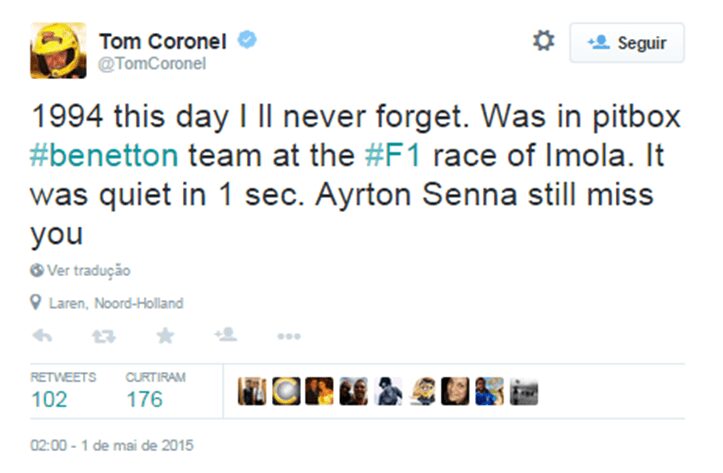Viewport: 723px width, 473px height.
Task: Click the reply arrow icon
Action: point(43,336)
